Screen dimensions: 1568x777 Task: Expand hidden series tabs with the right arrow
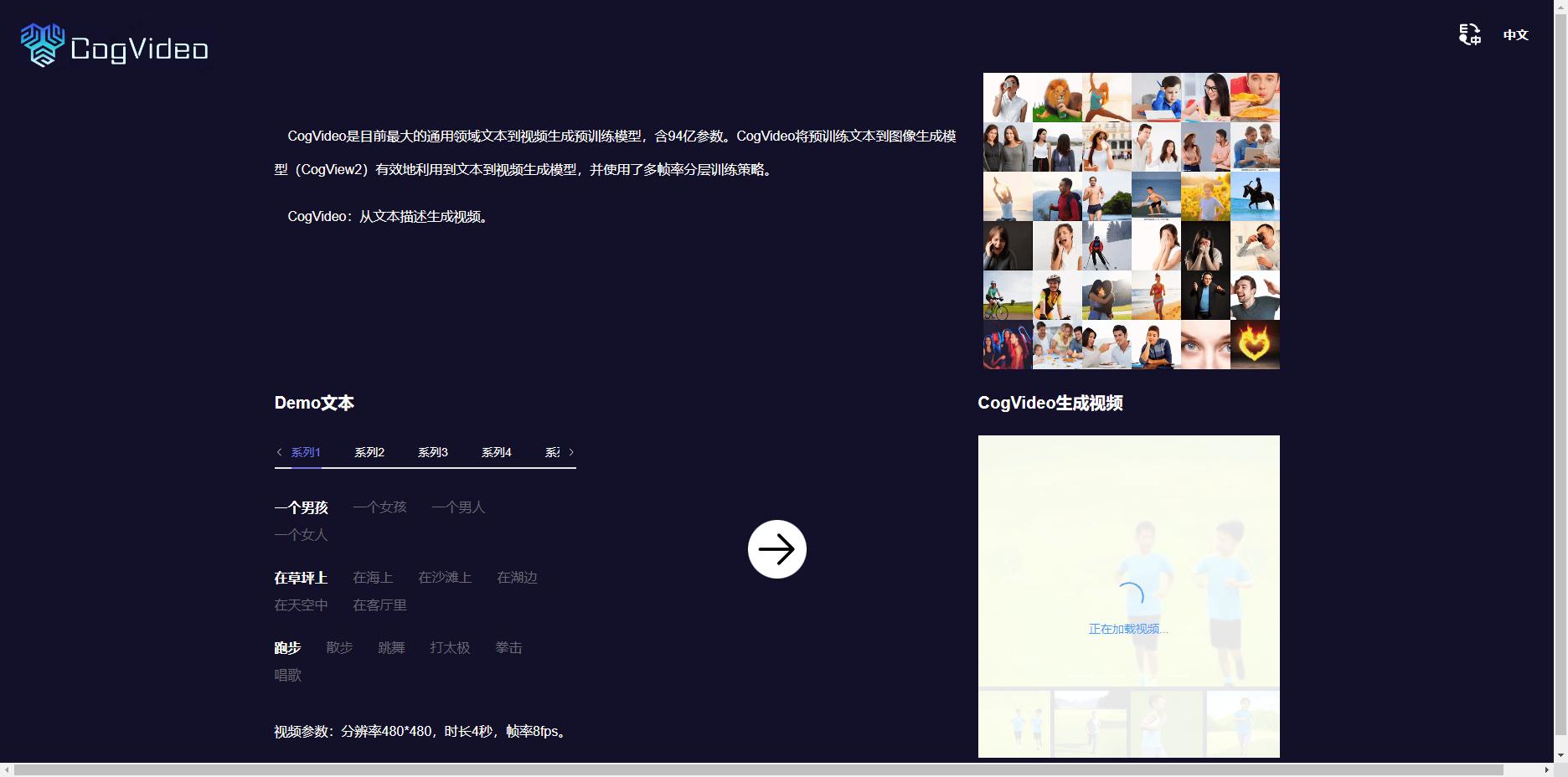572,451
